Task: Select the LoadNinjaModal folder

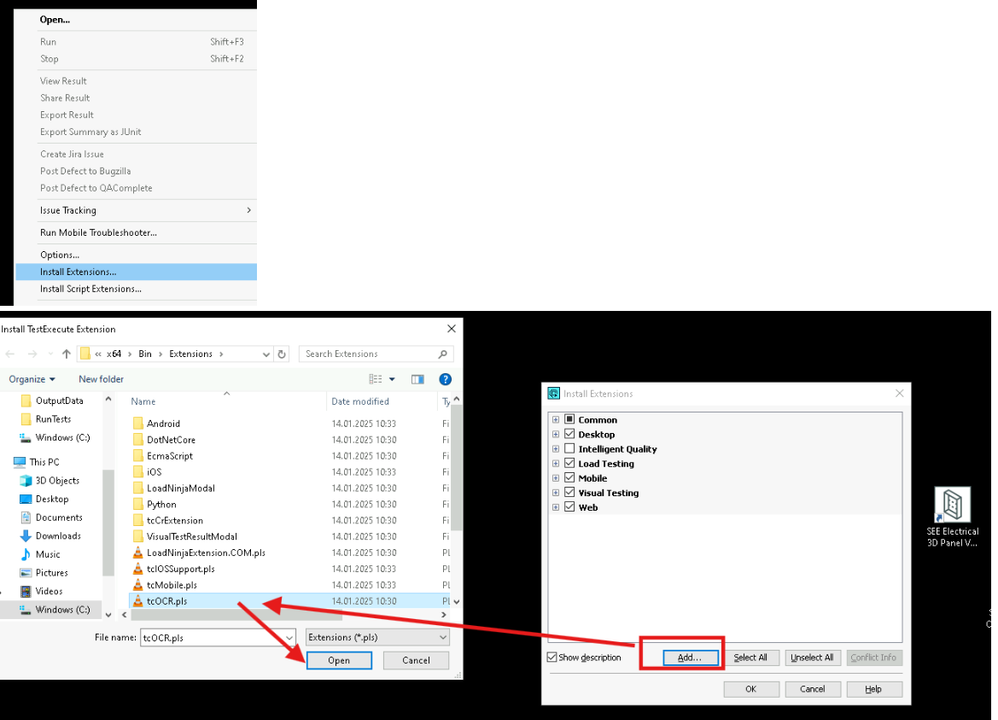Action: click(181, 488)
